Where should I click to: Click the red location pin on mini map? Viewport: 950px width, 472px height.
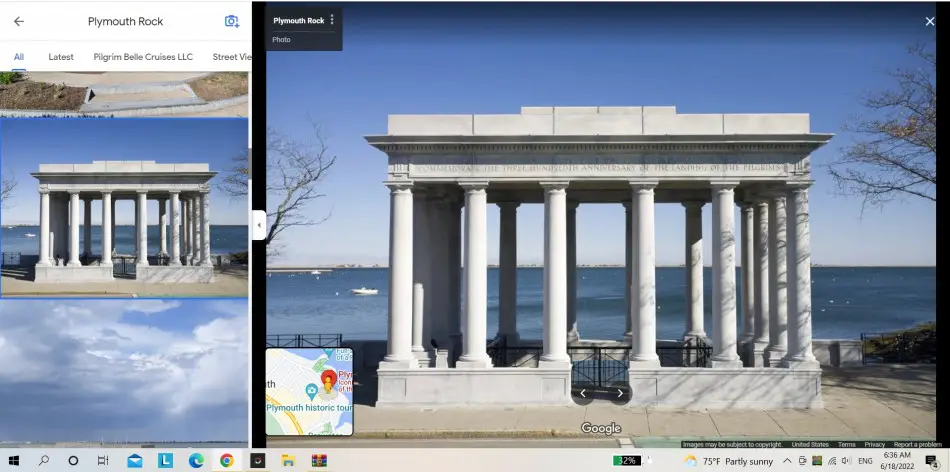click(x=328, y=377)
